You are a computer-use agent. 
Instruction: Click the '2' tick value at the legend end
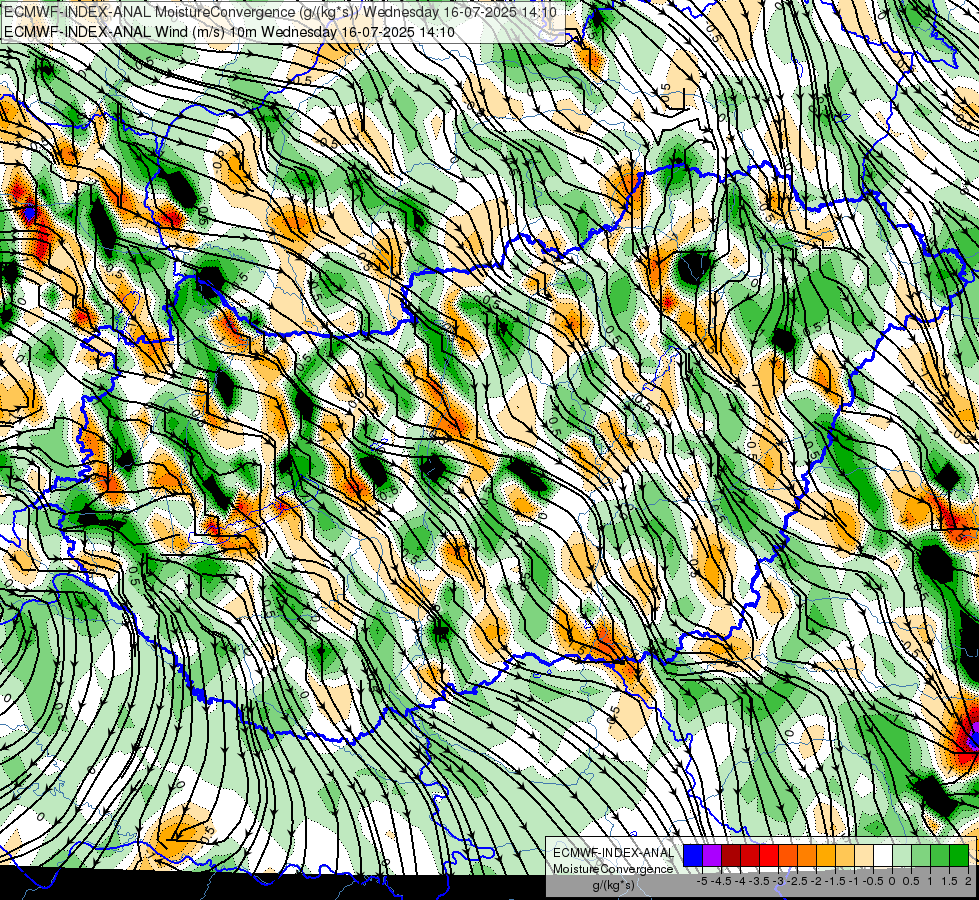tap(968, 881)
